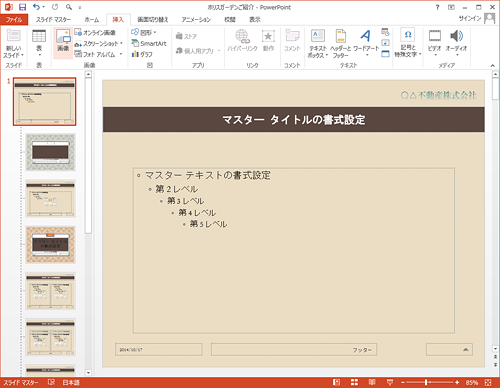Insert audio with the オーディオ button
Screen dimensions: 500x388
(x=456, y=43)
